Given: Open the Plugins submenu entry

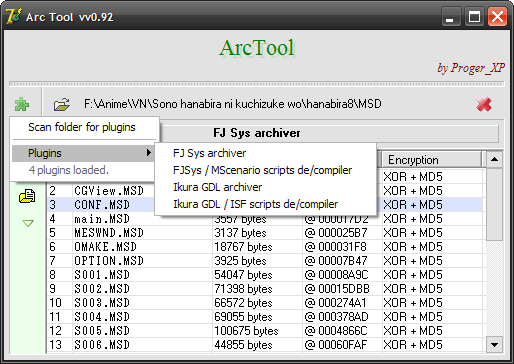Looking at the screenshot, I should coord(83,153).
